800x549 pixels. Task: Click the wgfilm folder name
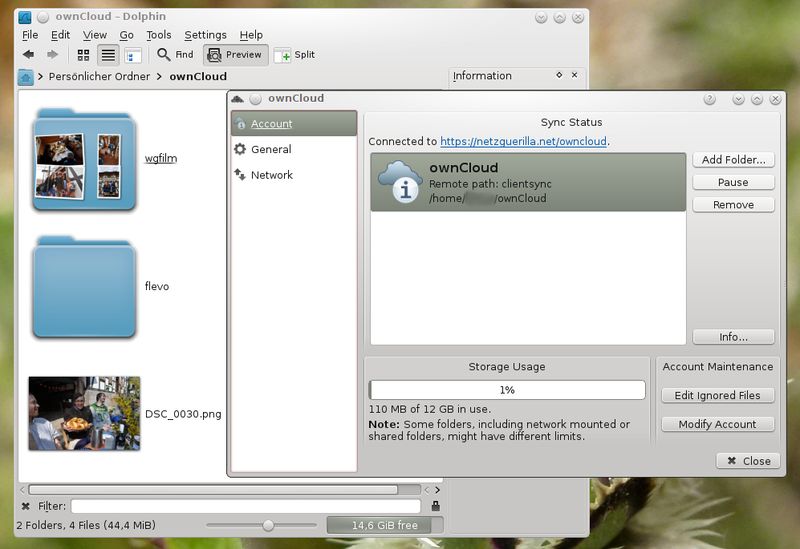click(161, 158)
